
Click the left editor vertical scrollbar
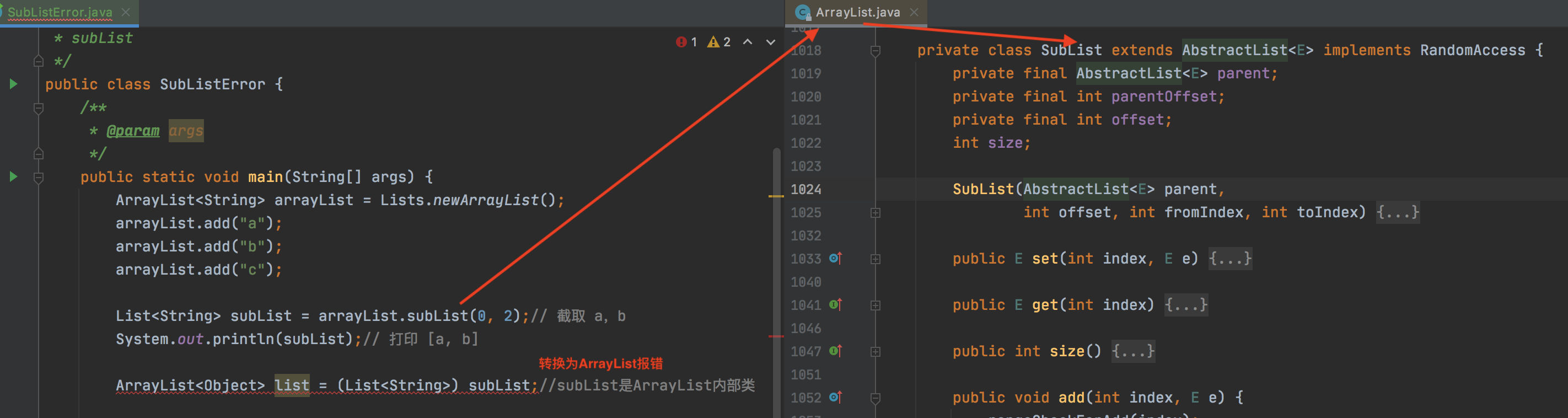[777, 283]
